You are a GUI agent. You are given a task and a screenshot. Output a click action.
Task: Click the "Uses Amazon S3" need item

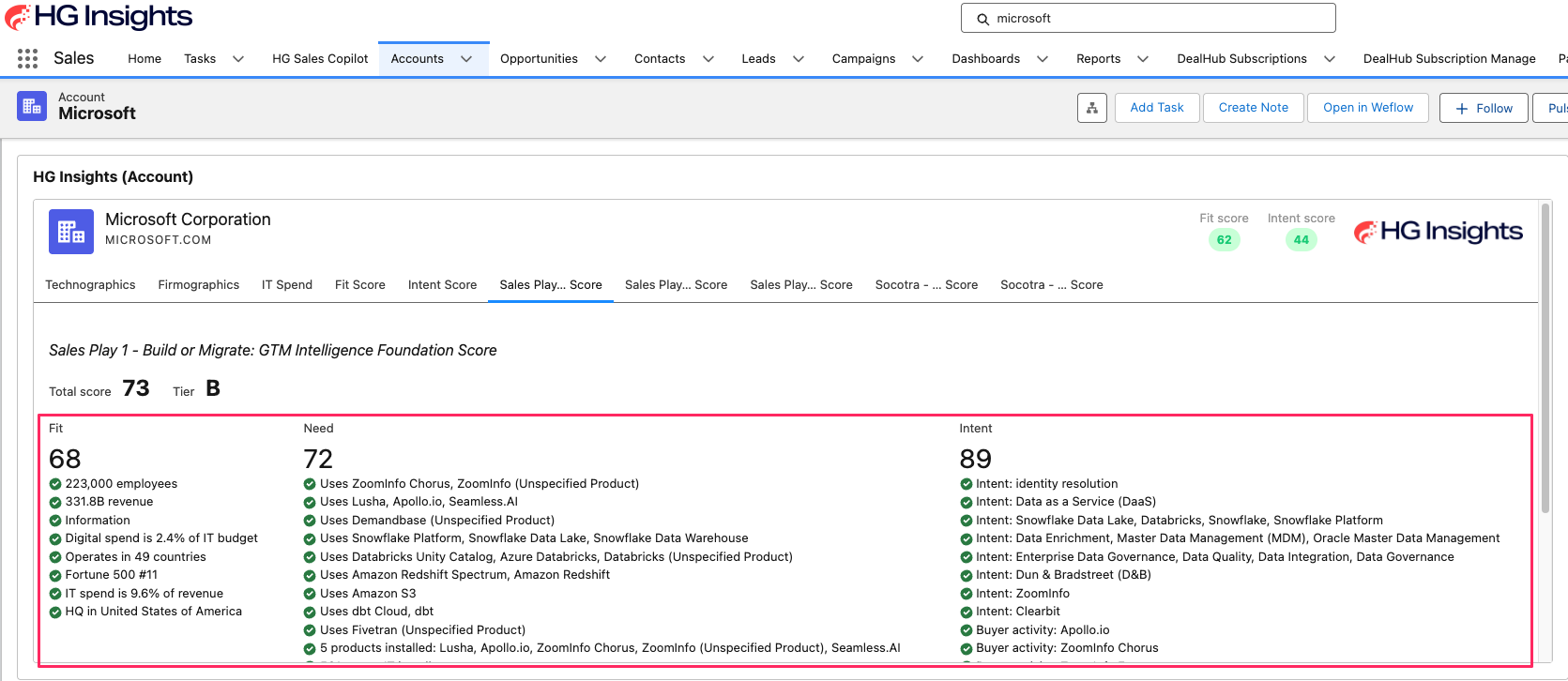coord(368,594)
